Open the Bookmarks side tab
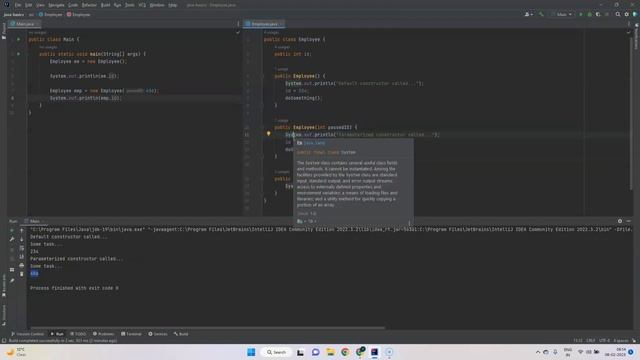The image size is (640, 360). coord(4,286)
